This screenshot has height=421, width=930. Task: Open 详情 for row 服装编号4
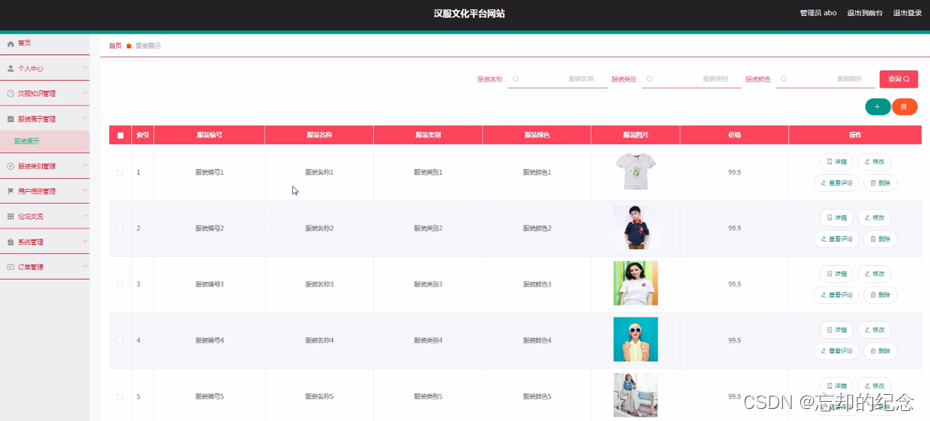836,330
